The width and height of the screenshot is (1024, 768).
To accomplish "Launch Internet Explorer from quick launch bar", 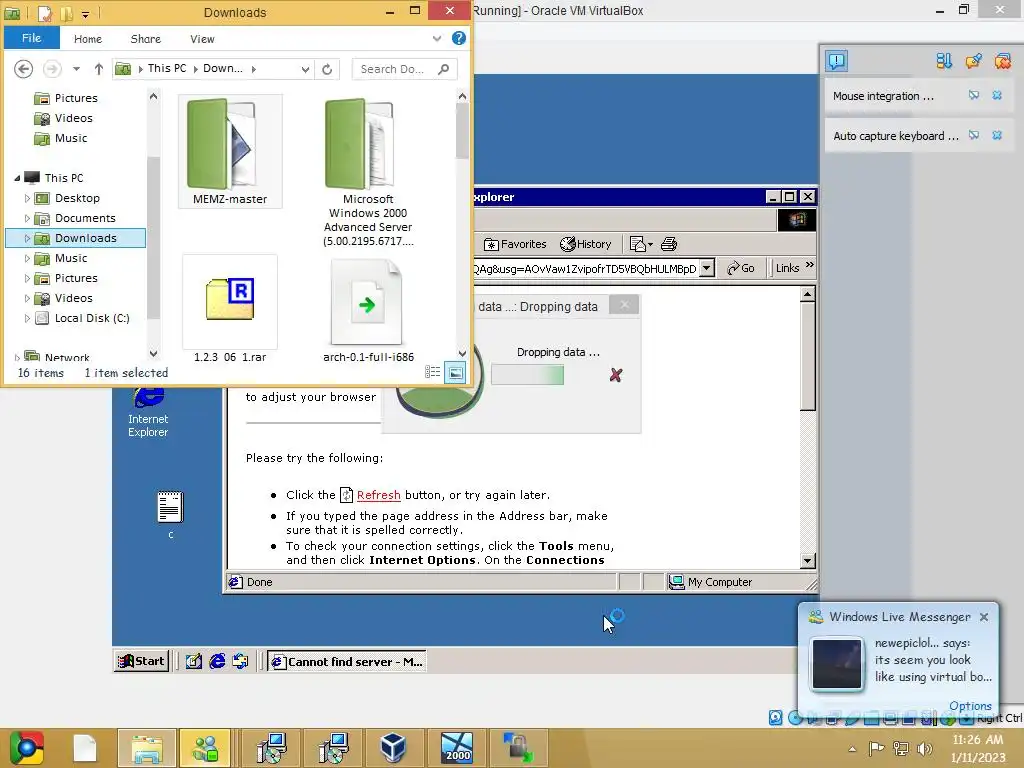I will click(x=217, y=661).
